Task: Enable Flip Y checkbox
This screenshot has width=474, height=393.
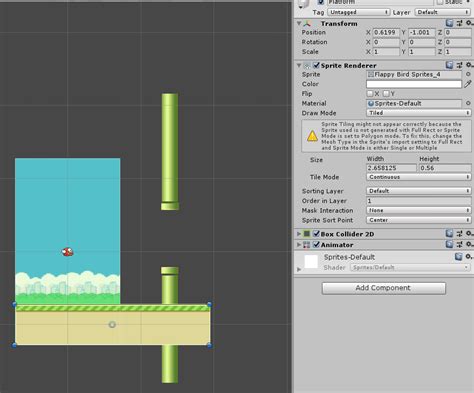Action: point(386,93)
